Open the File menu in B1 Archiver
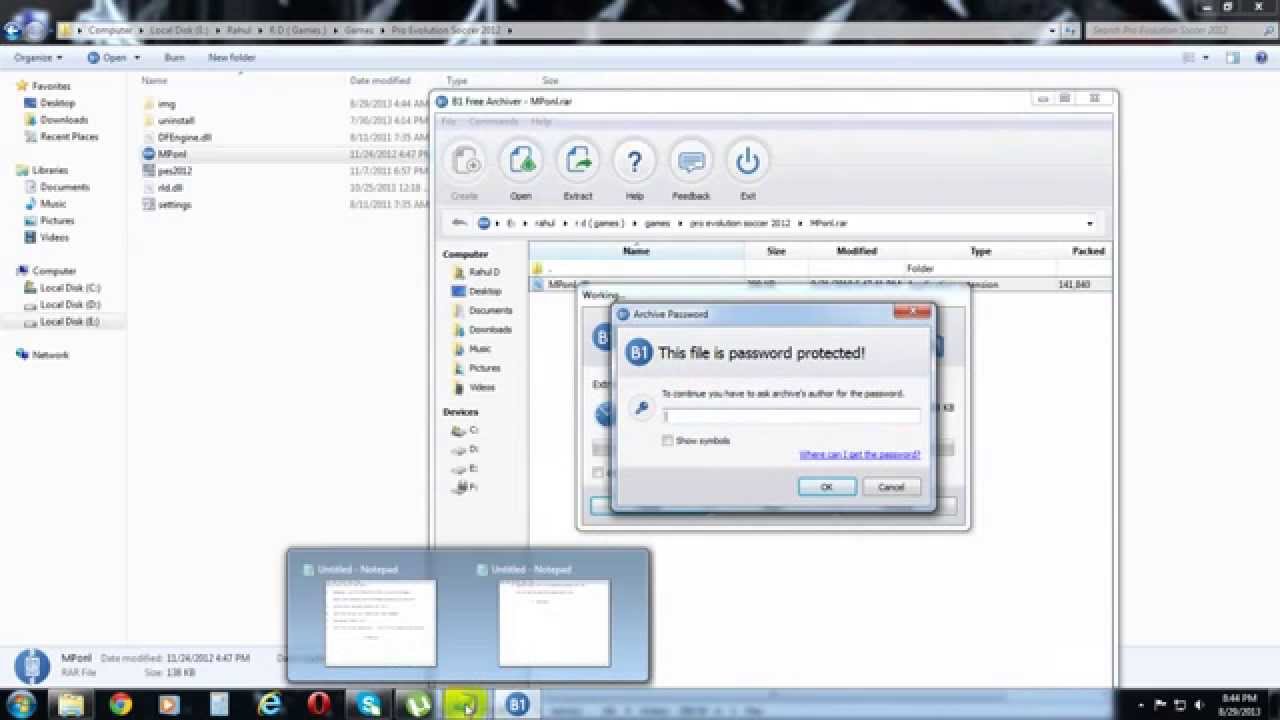 coord(449,122)
